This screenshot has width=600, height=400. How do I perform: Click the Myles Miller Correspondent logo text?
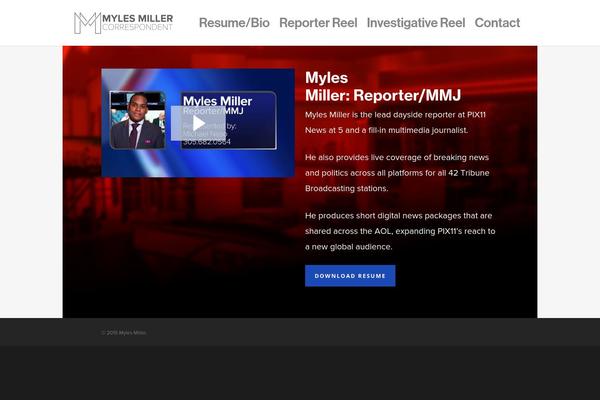[x=138, y=22]
